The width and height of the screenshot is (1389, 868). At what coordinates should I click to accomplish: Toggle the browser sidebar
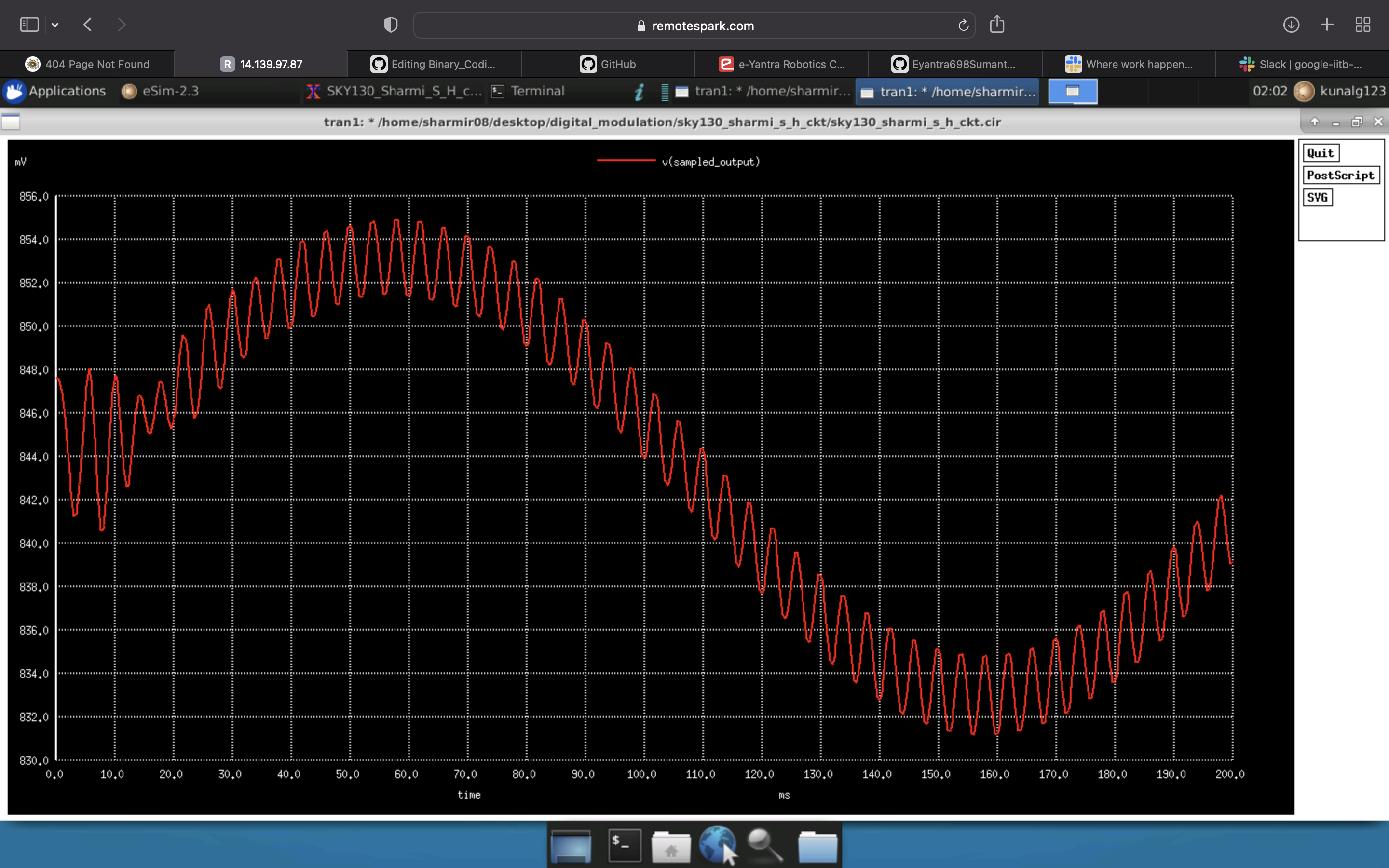click(x=29, y=24)
